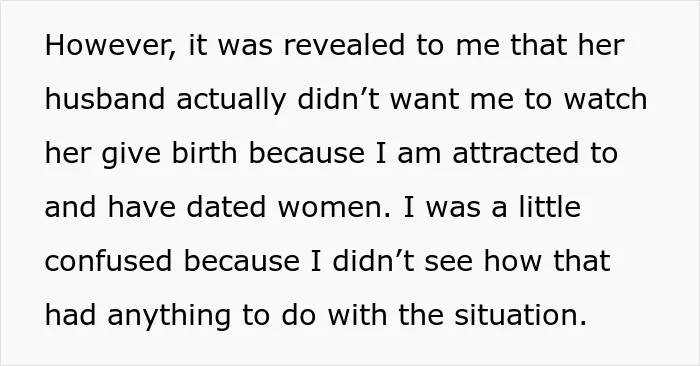This screenshot has height=366, width=700.
Task: Click the word "confused"
Action: [108, 261]
